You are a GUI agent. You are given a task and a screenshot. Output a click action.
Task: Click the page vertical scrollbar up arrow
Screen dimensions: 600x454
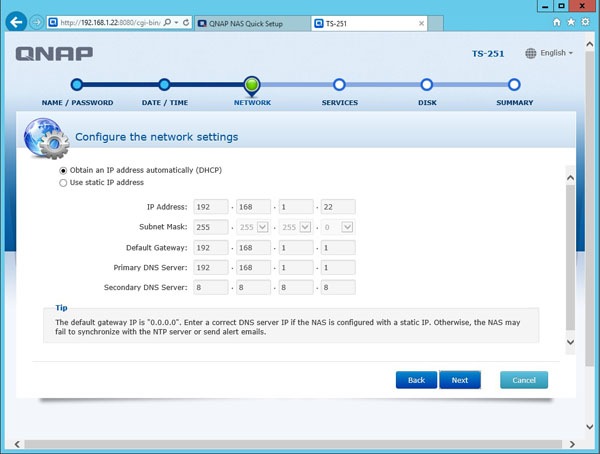[590, 44]
